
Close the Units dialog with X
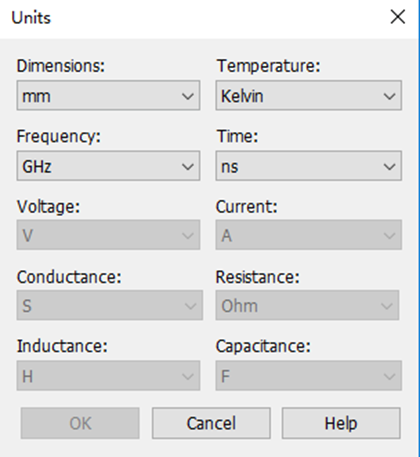pyautogui.click(x=398, y=17)
